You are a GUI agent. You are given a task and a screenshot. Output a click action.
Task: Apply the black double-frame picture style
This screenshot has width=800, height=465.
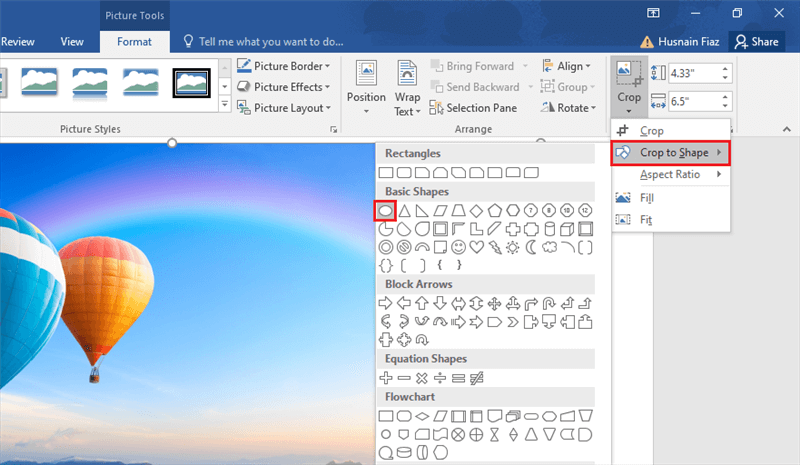[191, 83]
